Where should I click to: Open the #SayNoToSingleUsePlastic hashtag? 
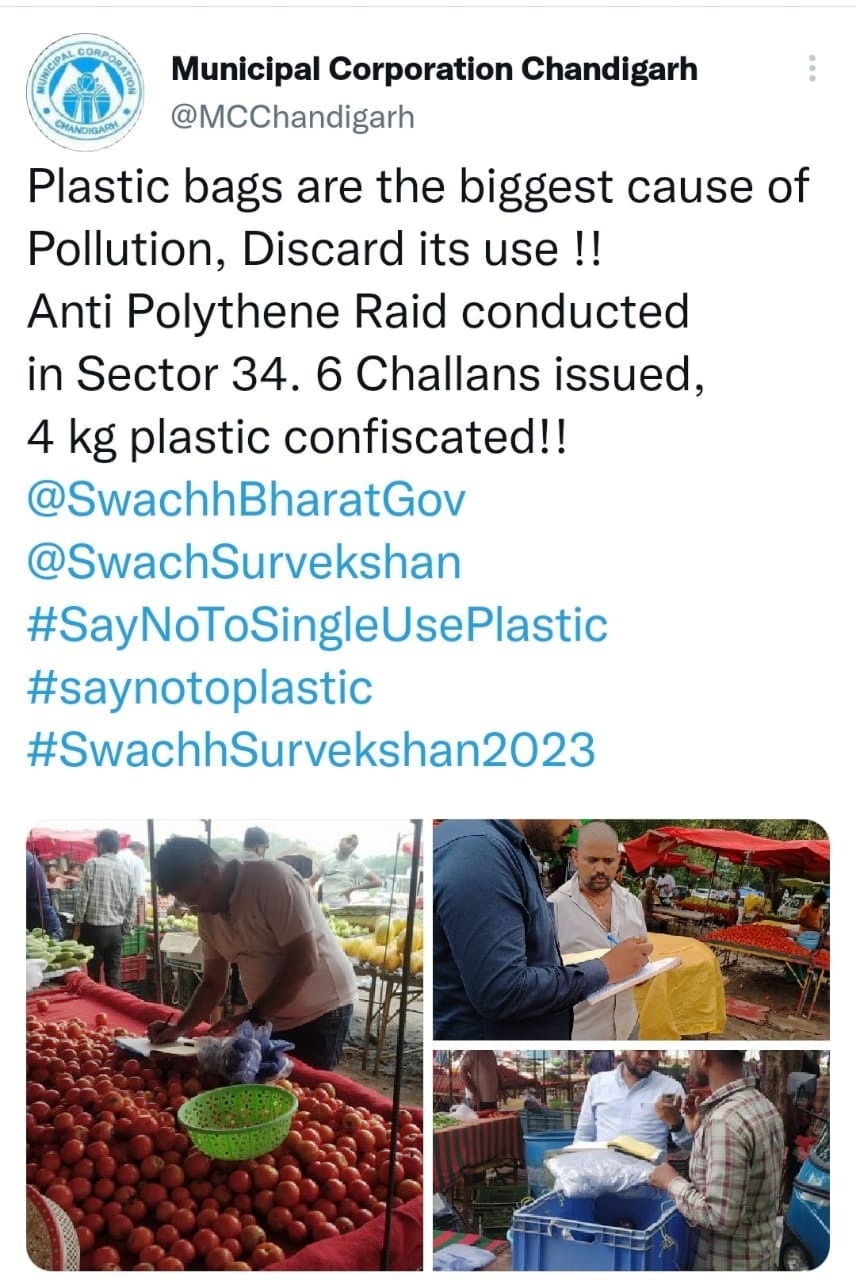(317, 625)
